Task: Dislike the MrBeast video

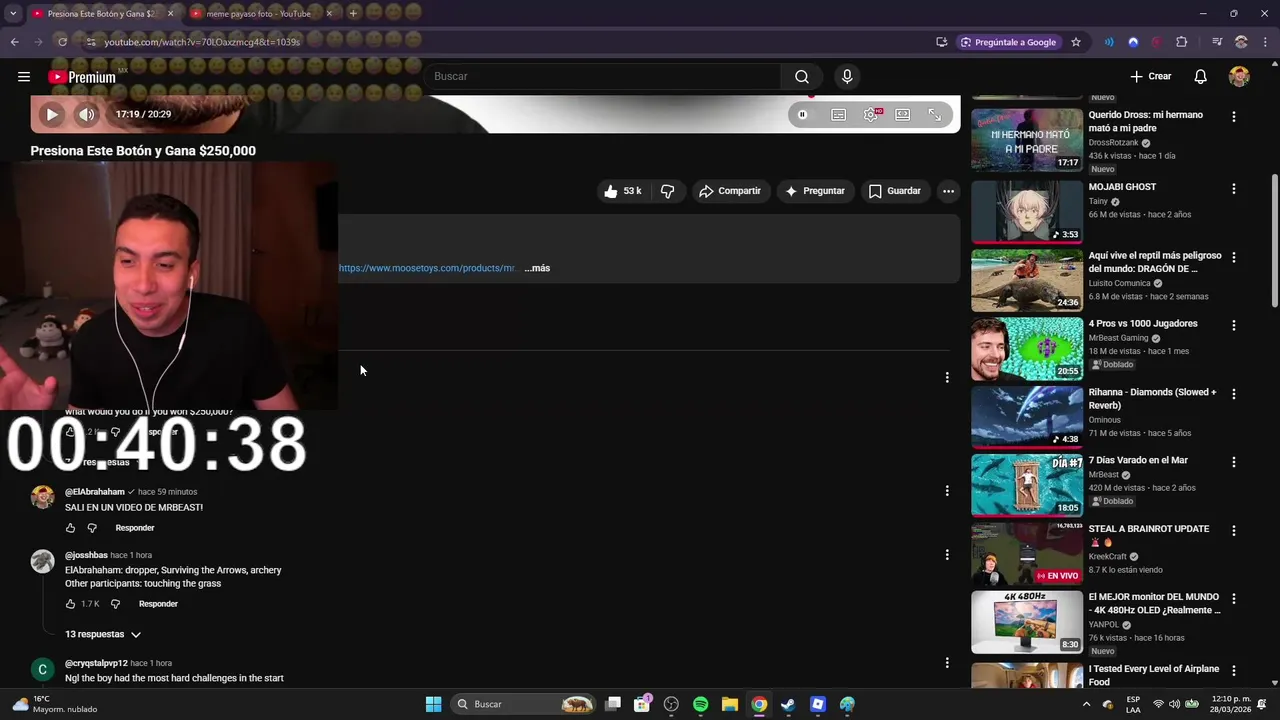Action: click(668, 191)
